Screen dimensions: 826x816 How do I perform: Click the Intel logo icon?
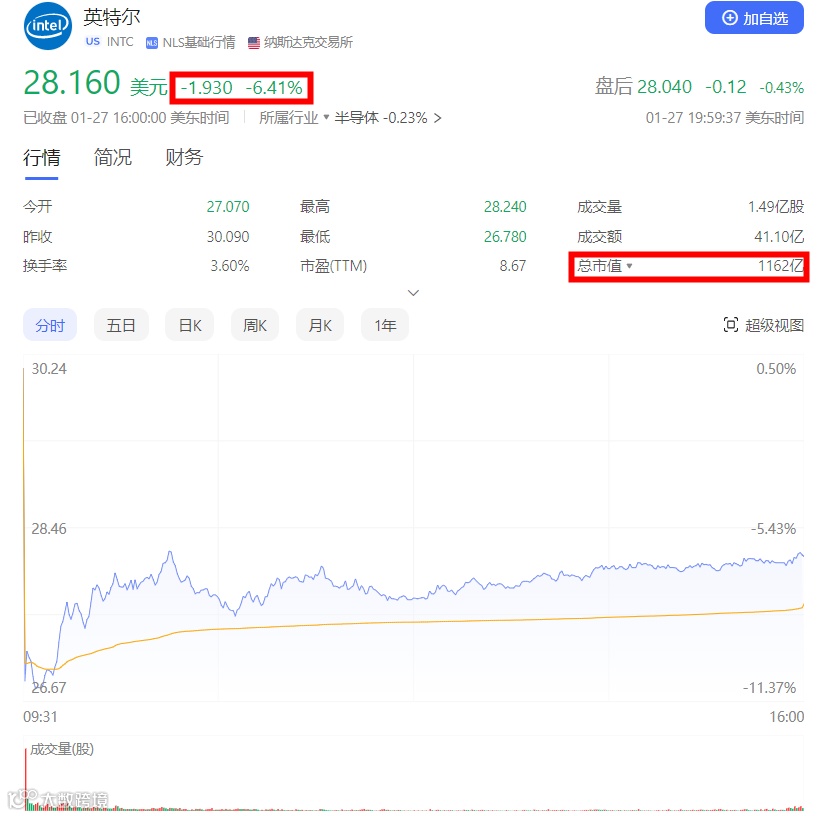point(48,26)
